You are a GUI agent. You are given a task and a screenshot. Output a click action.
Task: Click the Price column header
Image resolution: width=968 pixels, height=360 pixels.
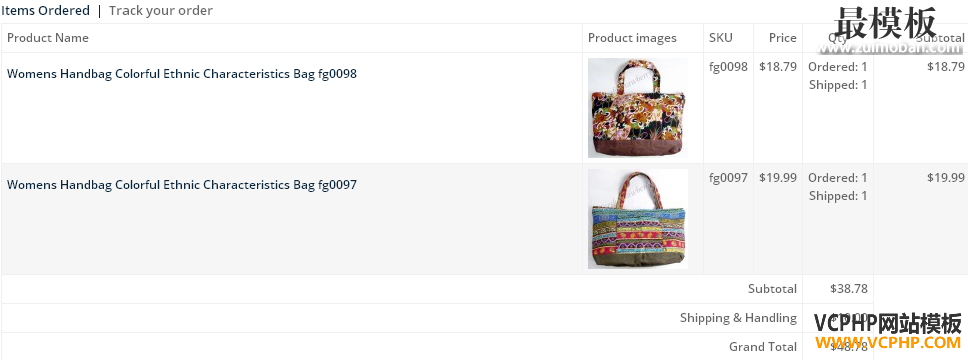click(x=783, y=38)
